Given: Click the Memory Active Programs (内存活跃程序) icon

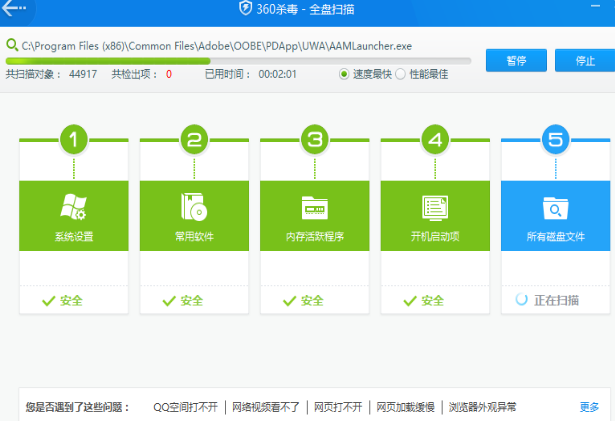Looking at the screenshot, I should 315,207.
